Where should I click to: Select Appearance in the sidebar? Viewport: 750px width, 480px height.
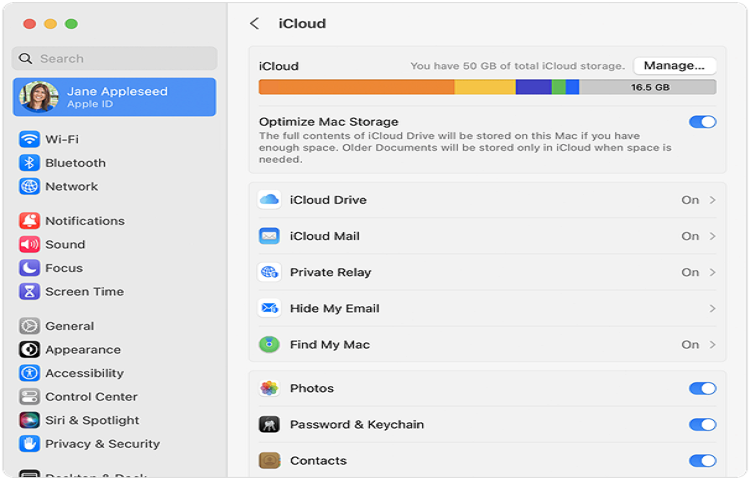click(x=83, y=350)
